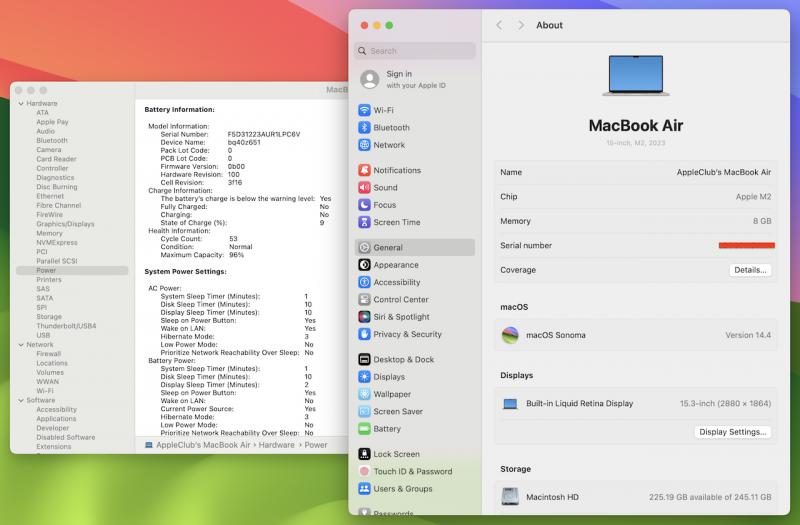Open Wallpaper icon in sidebar
Screen dimensions: 800x525
[364, 394]
